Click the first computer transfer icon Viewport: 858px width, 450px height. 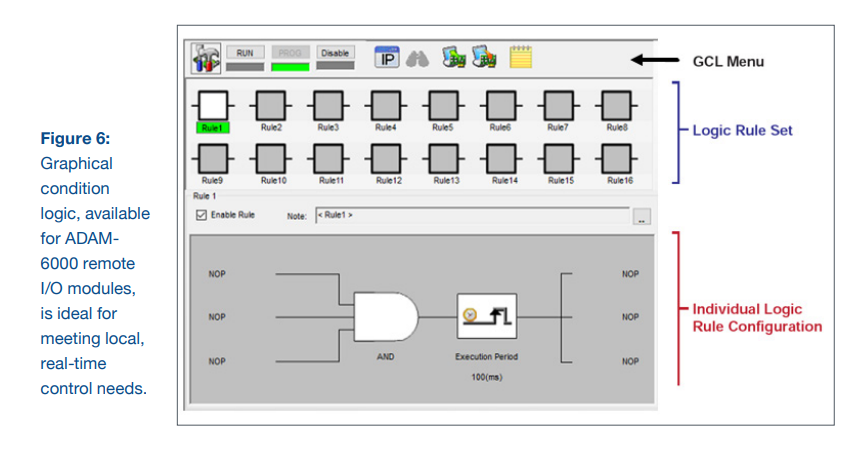tap(454, 57)
